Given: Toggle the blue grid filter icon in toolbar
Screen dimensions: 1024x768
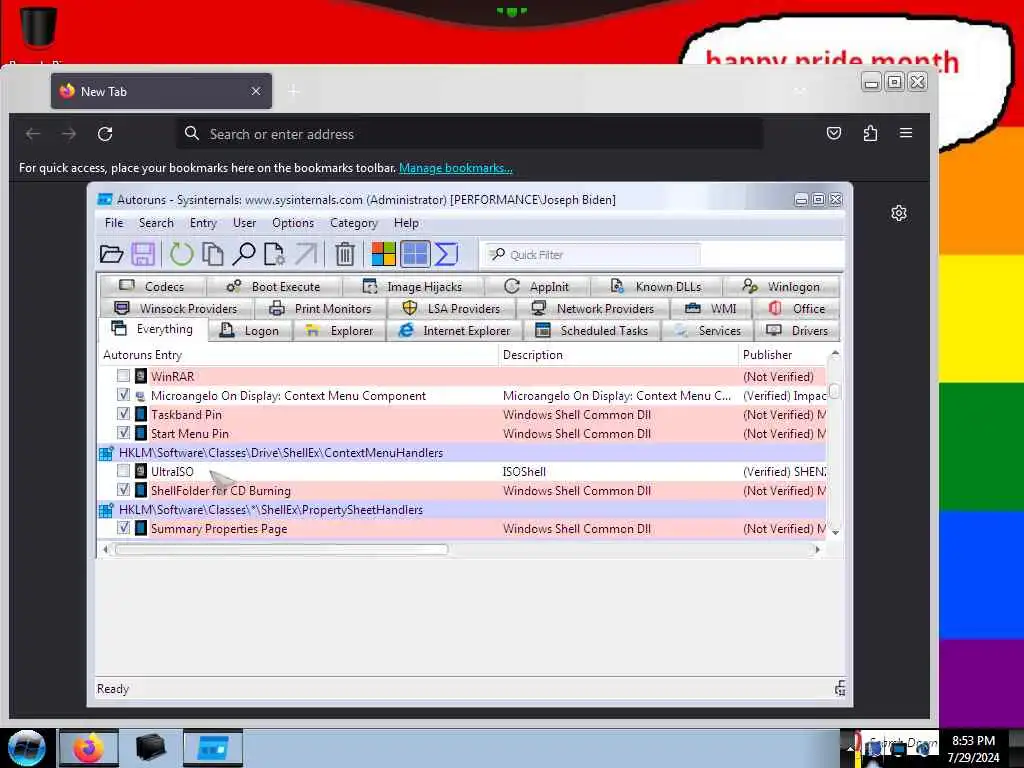Looking at the screenshot, I should coord(415,254).
